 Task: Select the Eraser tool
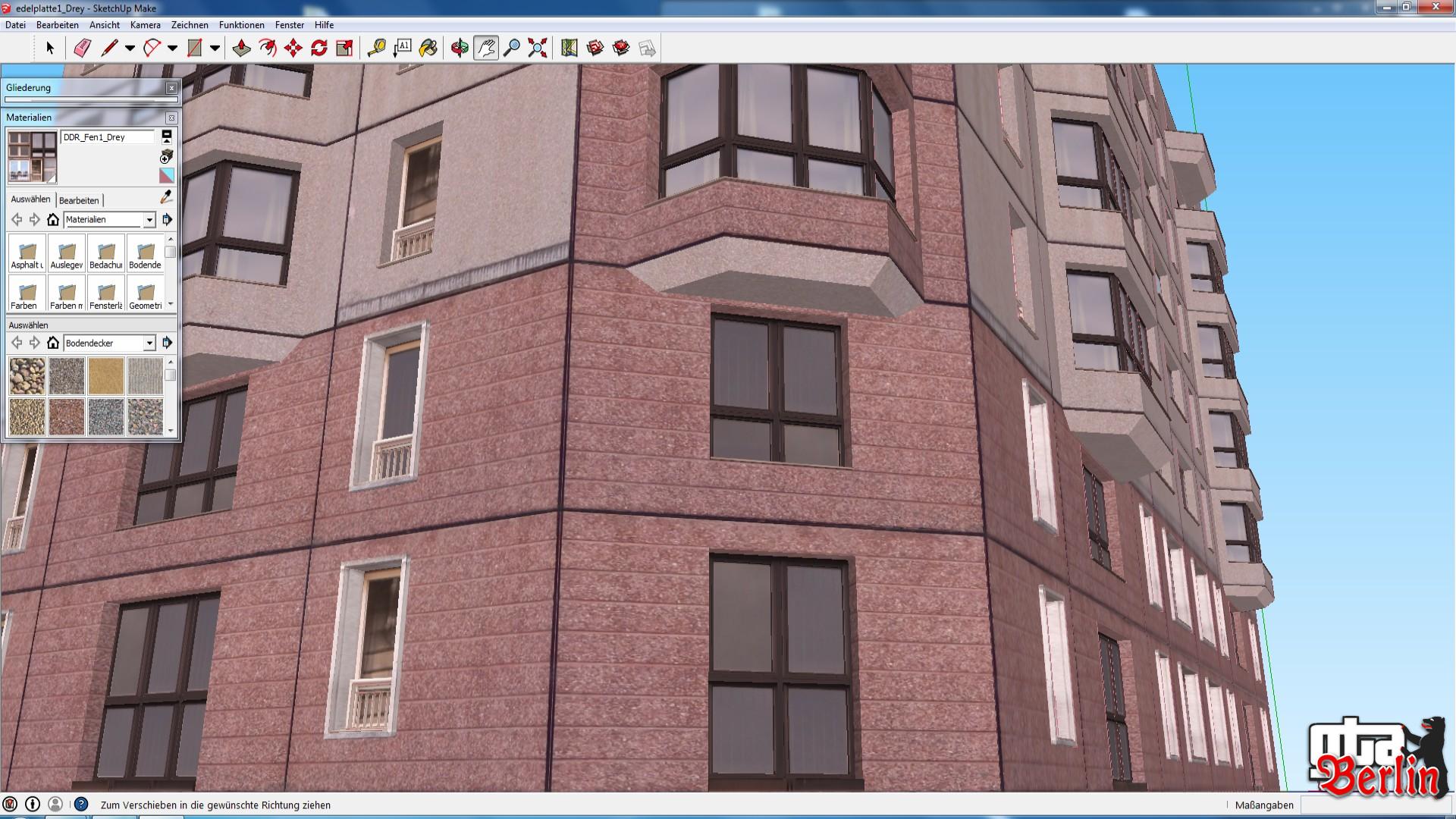point(83,49)
